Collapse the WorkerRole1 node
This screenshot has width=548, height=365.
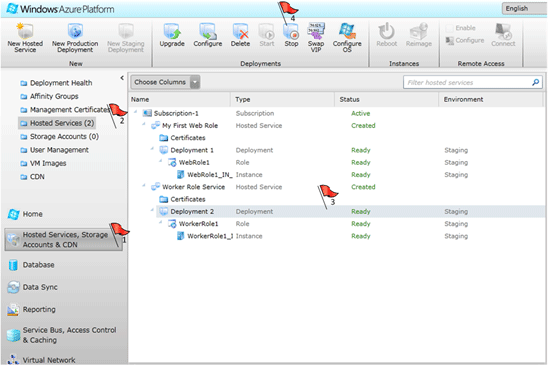160,222
